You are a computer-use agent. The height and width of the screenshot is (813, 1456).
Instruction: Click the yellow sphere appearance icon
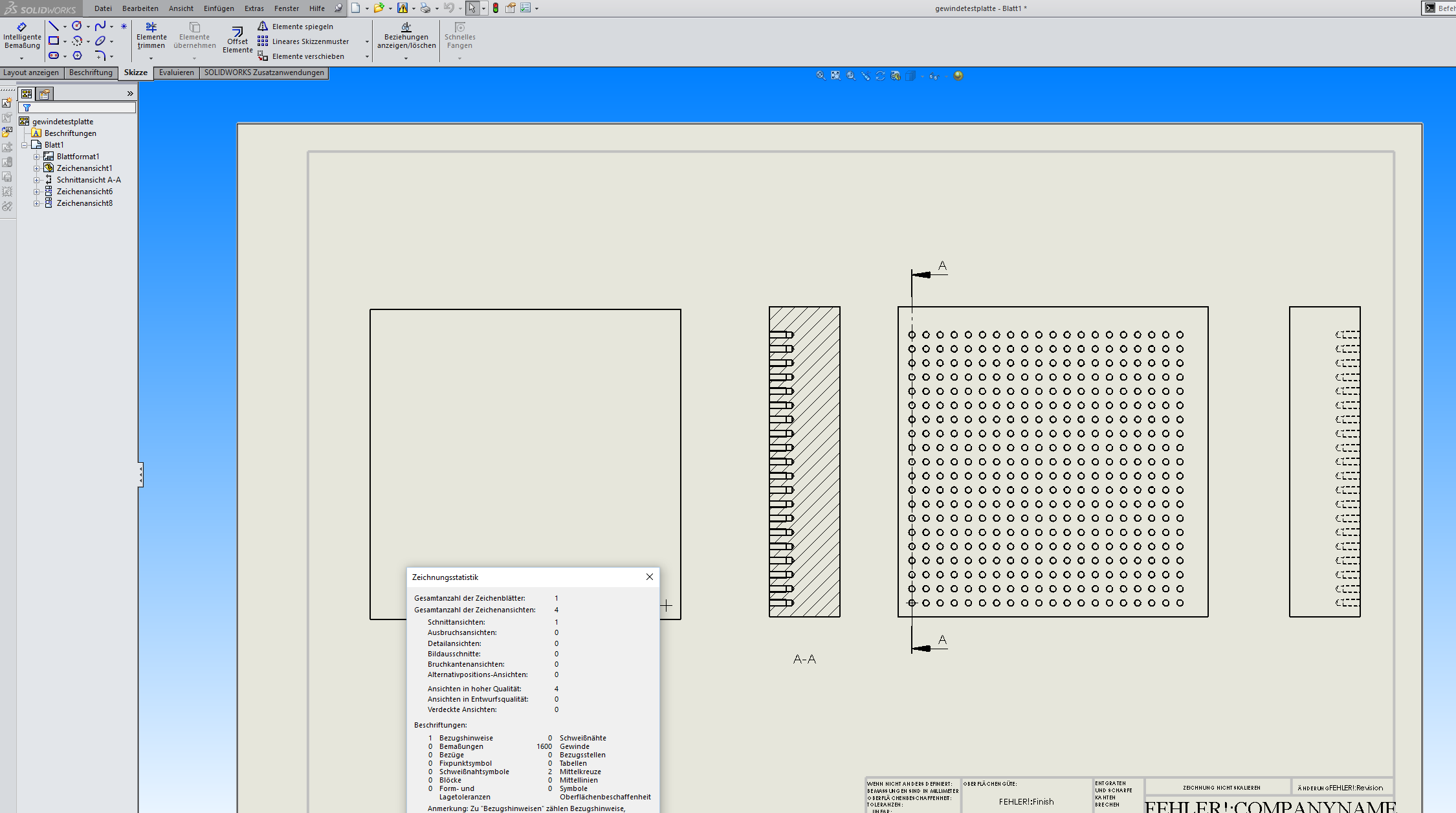click(x=958, y=76)
